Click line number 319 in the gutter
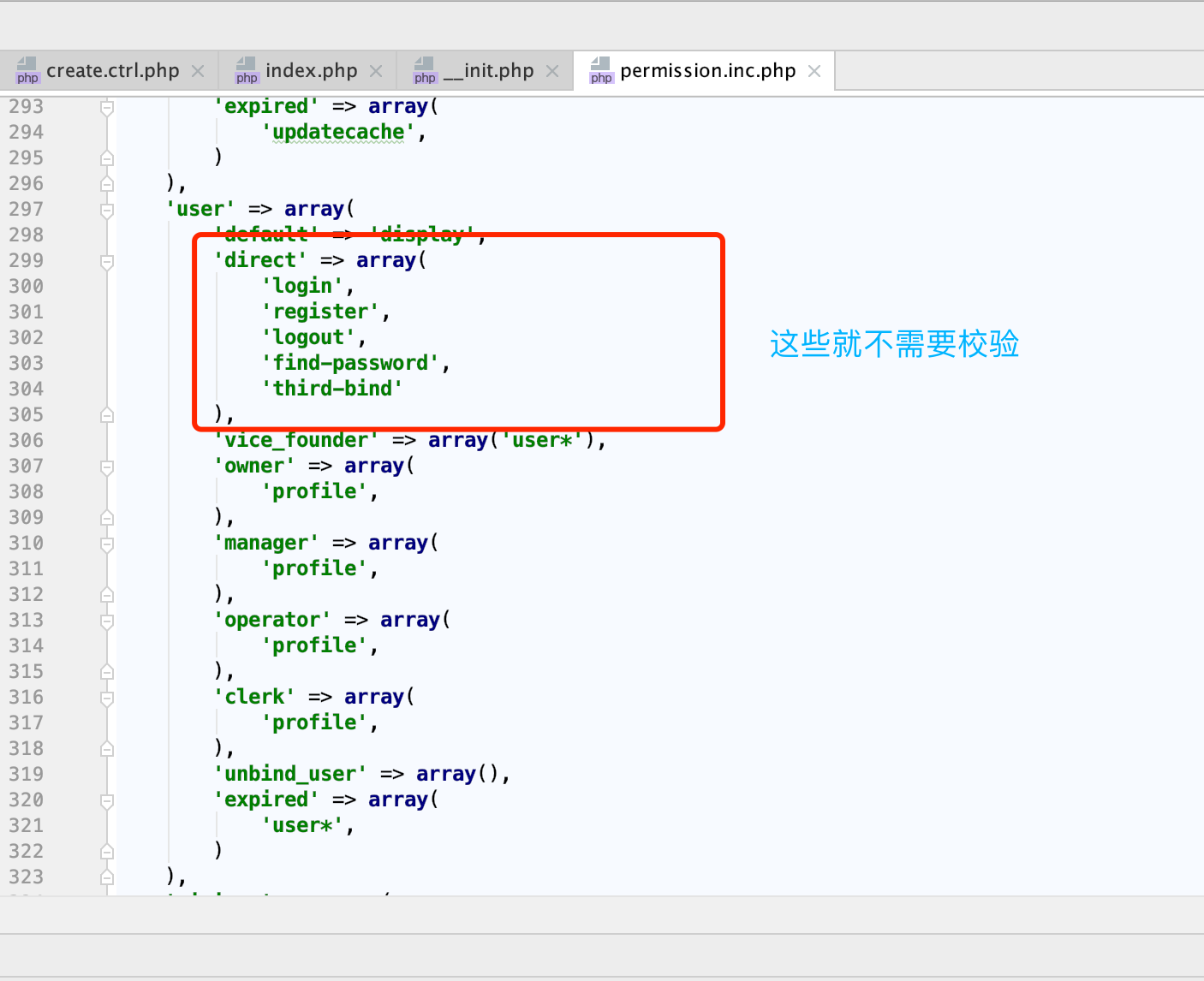 tap(26, 774)
